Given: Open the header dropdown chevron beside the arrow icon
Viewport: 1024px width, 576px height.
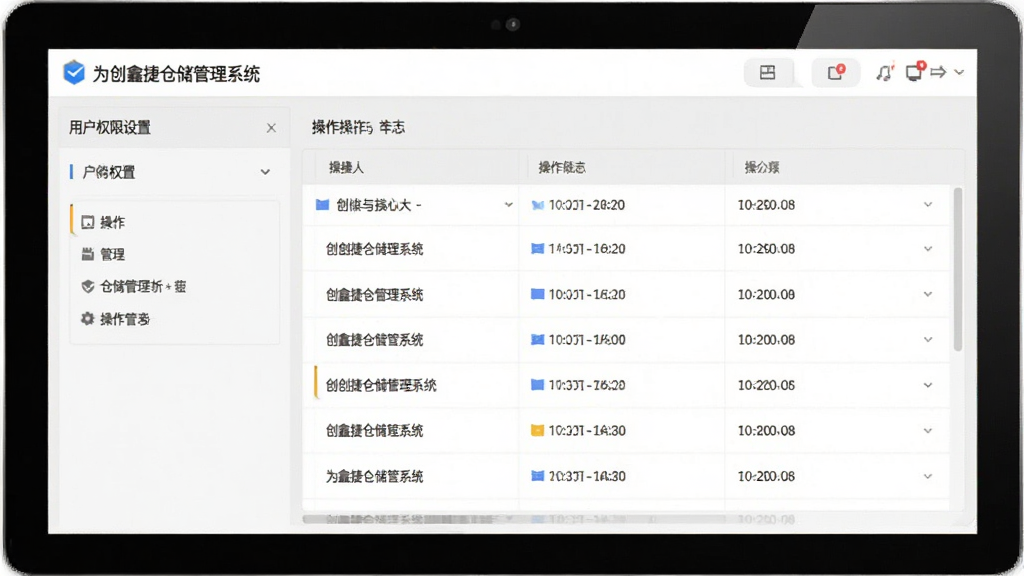Looking at the screenshot, I should (959, 72).
